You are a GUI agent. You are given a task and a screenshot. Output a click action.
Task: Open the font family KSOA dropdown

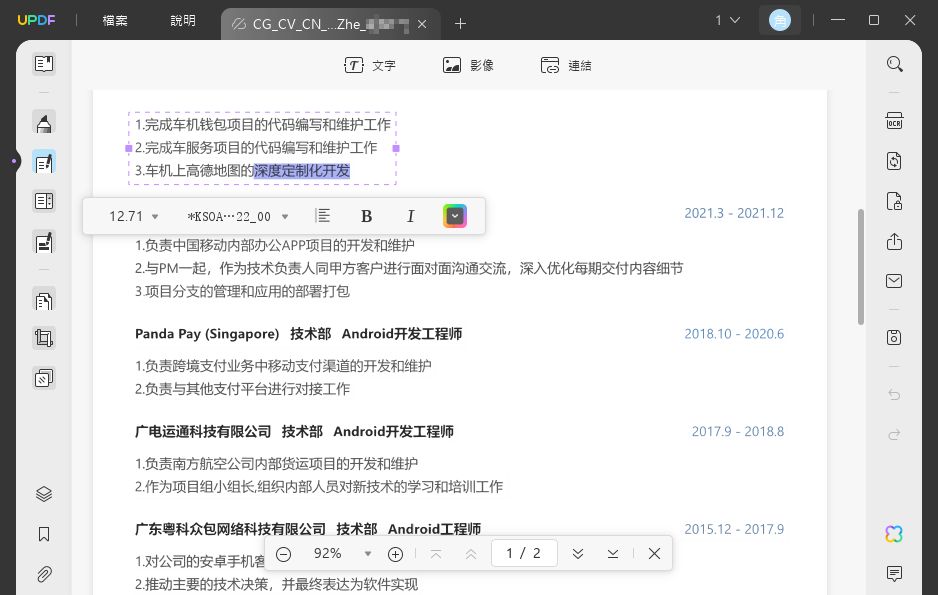(x=238, y=216)
